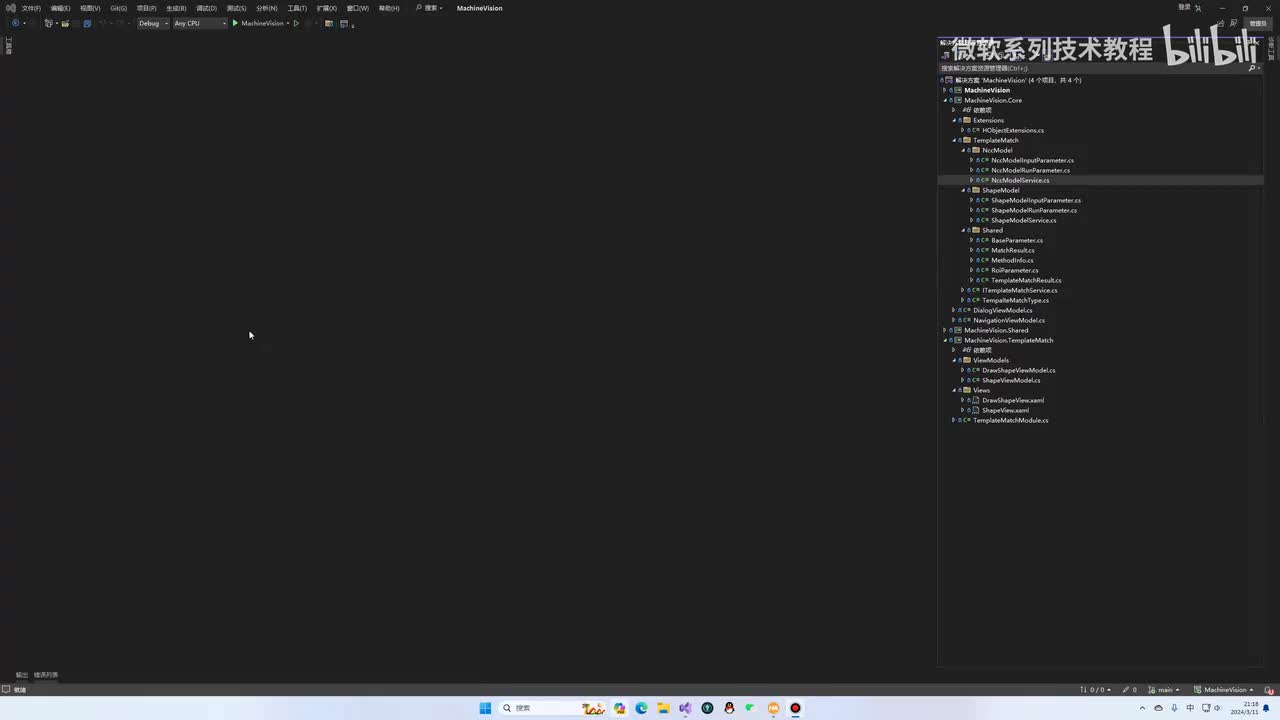Open the Solution Explorer search magnifier
1280x720 pixels.
pyautogui.click(x=1252, y=68)
